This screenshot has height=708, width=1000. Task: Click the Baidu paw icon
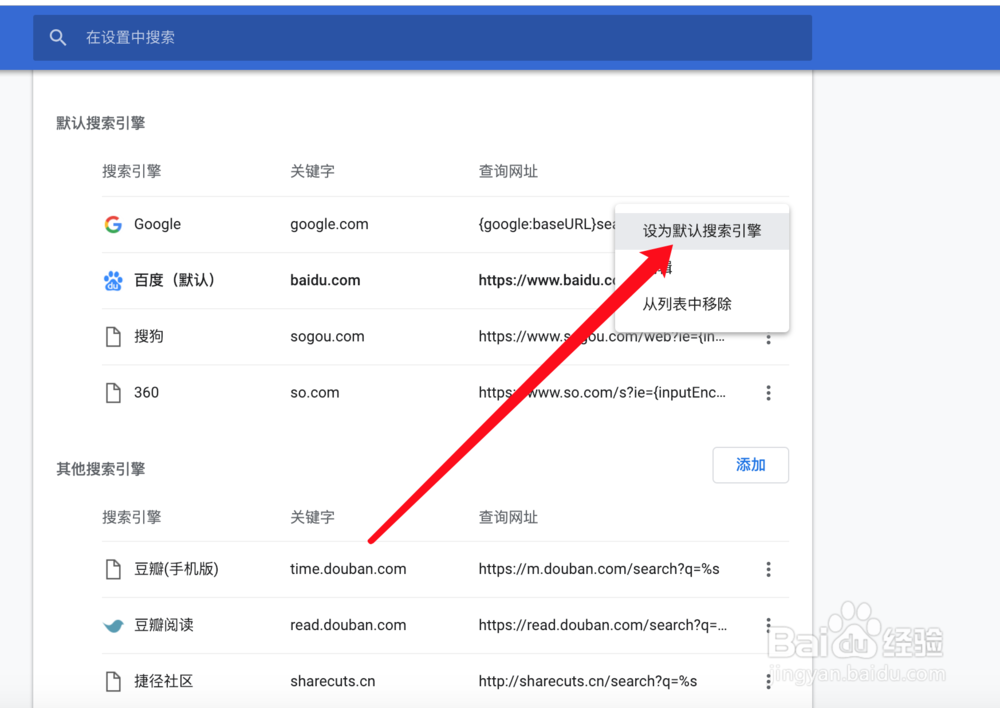point(114,280)
